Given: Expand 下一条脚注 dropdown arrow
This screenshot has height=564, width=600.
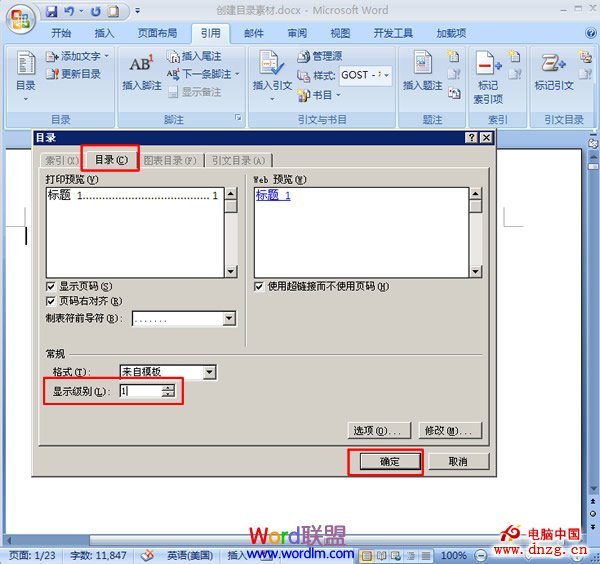Looking at the screenshot, I should click(x=237, y=74).
